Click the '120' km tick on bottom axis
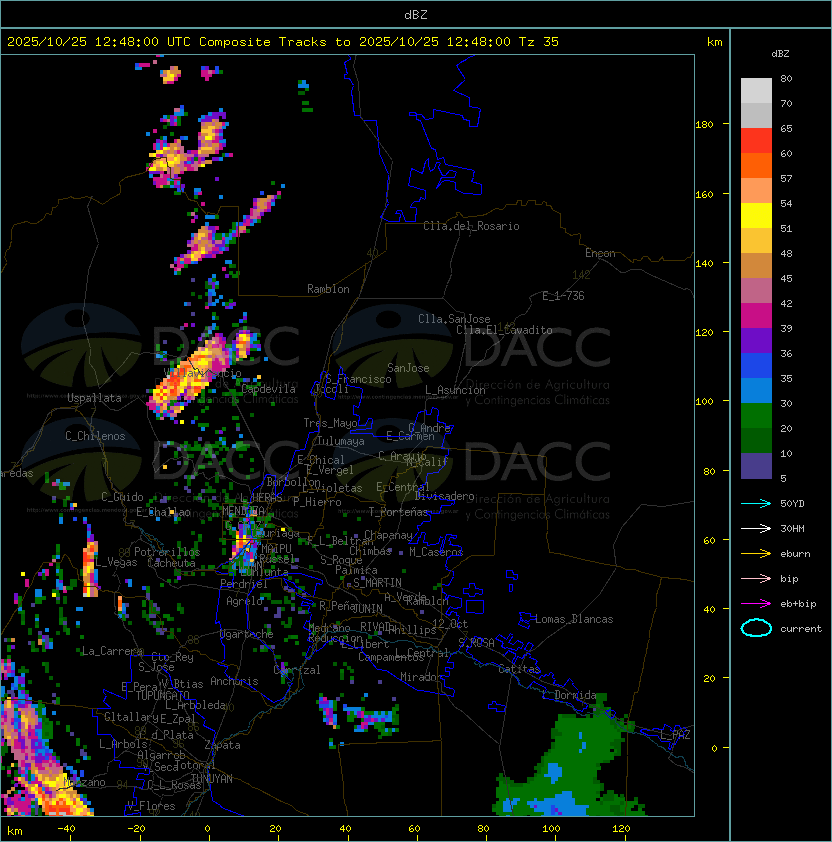 pos(621,829)
